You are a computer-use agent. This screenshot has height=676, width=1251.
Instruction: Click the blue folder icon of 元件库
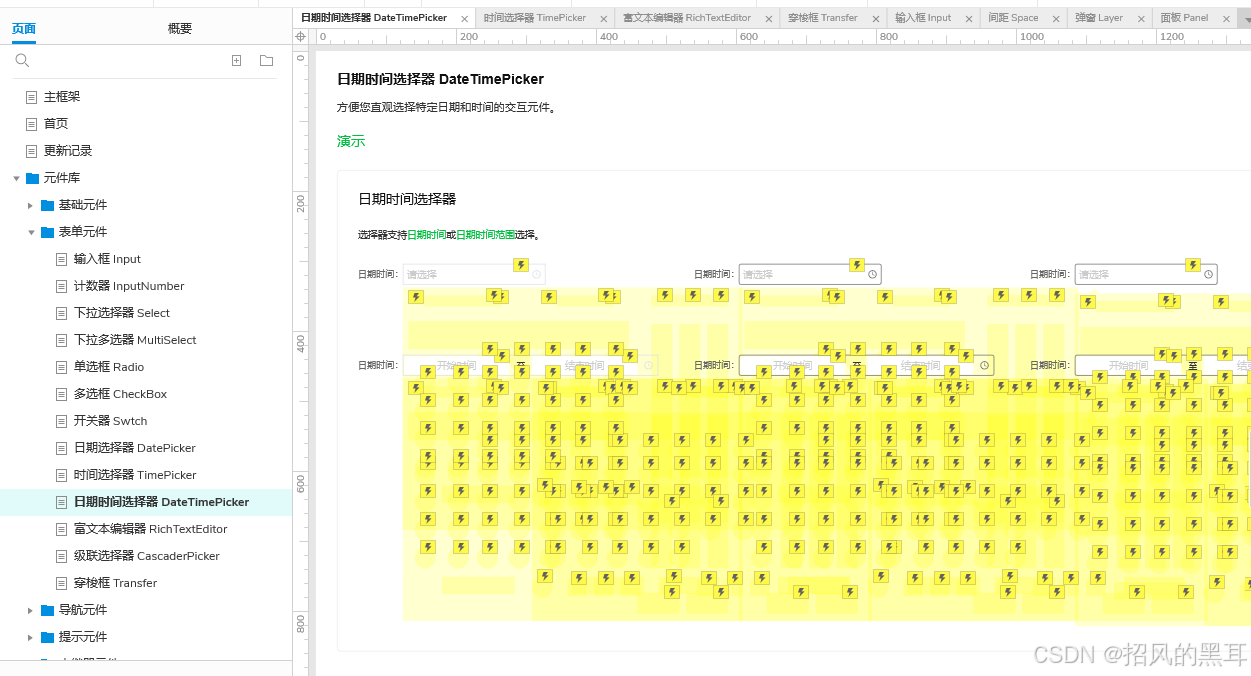(32, 178)
